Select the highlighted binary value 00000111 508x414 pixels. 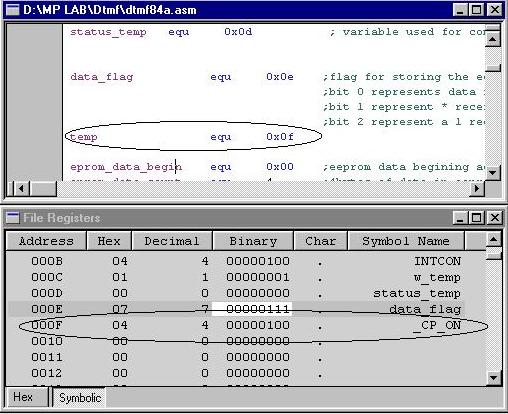coord(252,309)
